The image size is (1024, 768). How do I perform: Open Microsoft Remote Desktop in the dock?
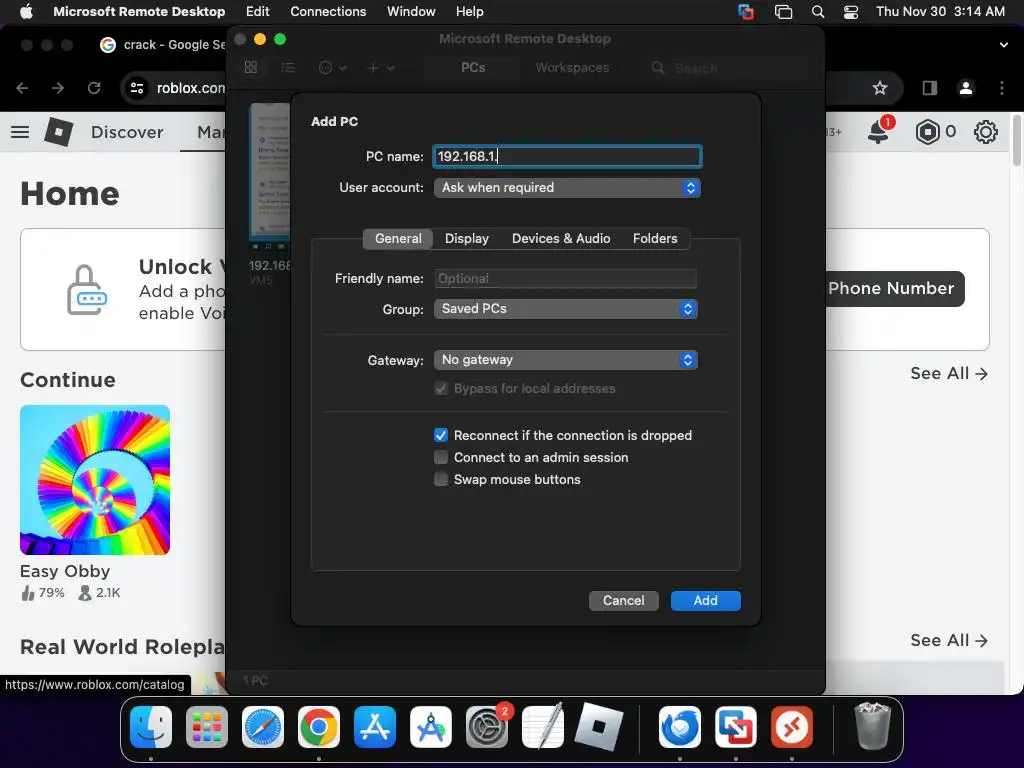[792, 727]
